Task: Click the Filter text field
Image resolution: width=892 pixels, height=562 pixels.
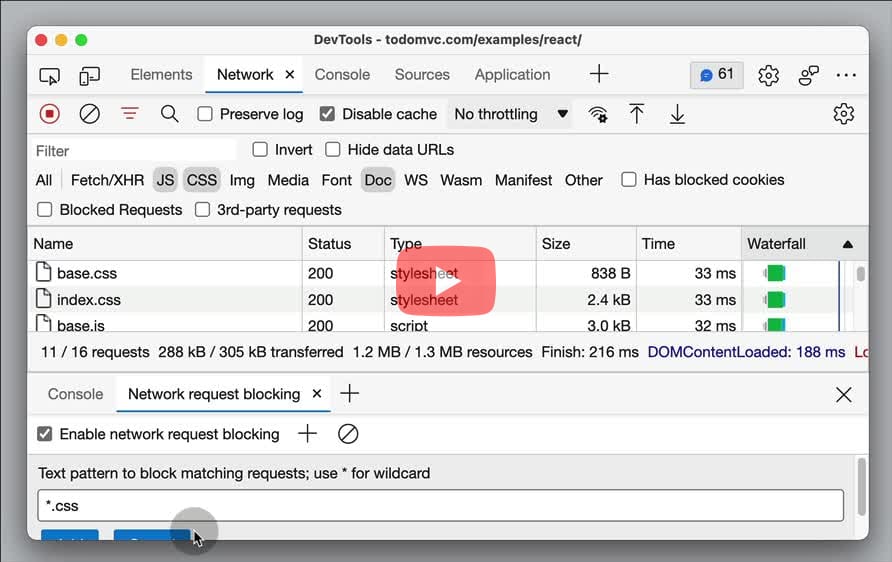Action: click(134, 151)
